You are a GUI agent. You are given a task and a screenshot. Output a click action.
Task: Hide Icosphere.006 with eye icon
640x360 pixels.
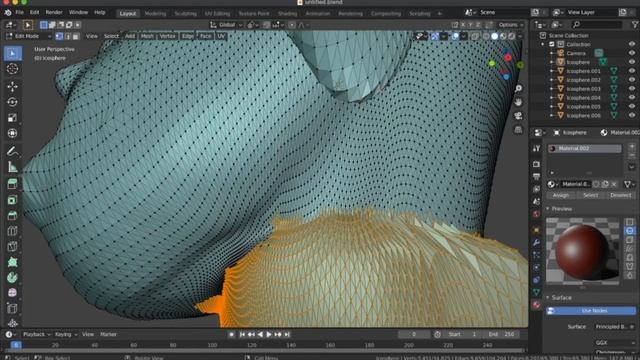tap(632, 116)
